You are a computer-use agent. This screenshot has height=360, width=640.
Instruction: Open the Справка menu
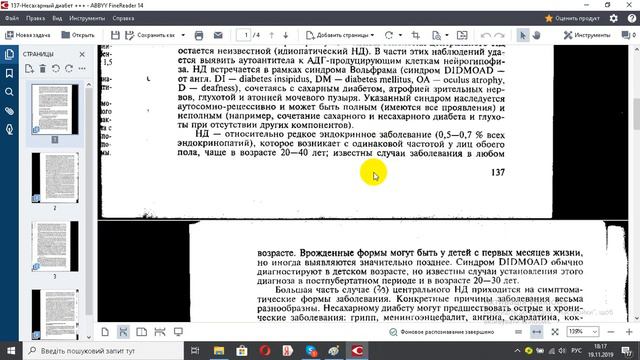[123, 18]
